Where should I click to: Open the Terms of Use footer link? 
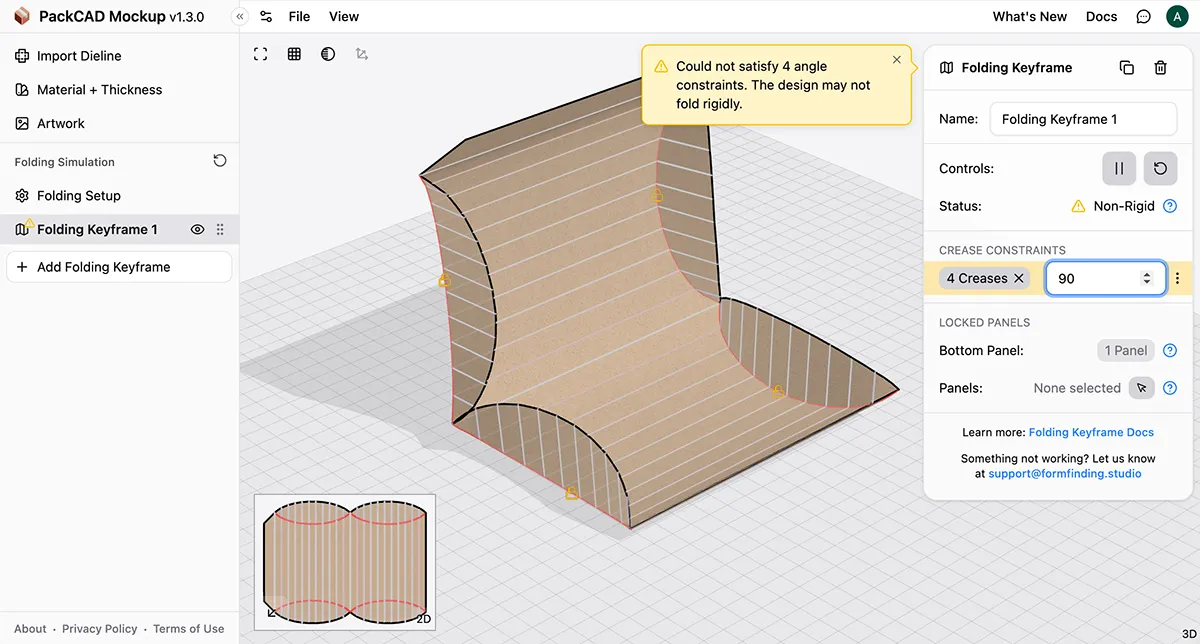coord(188,629)
